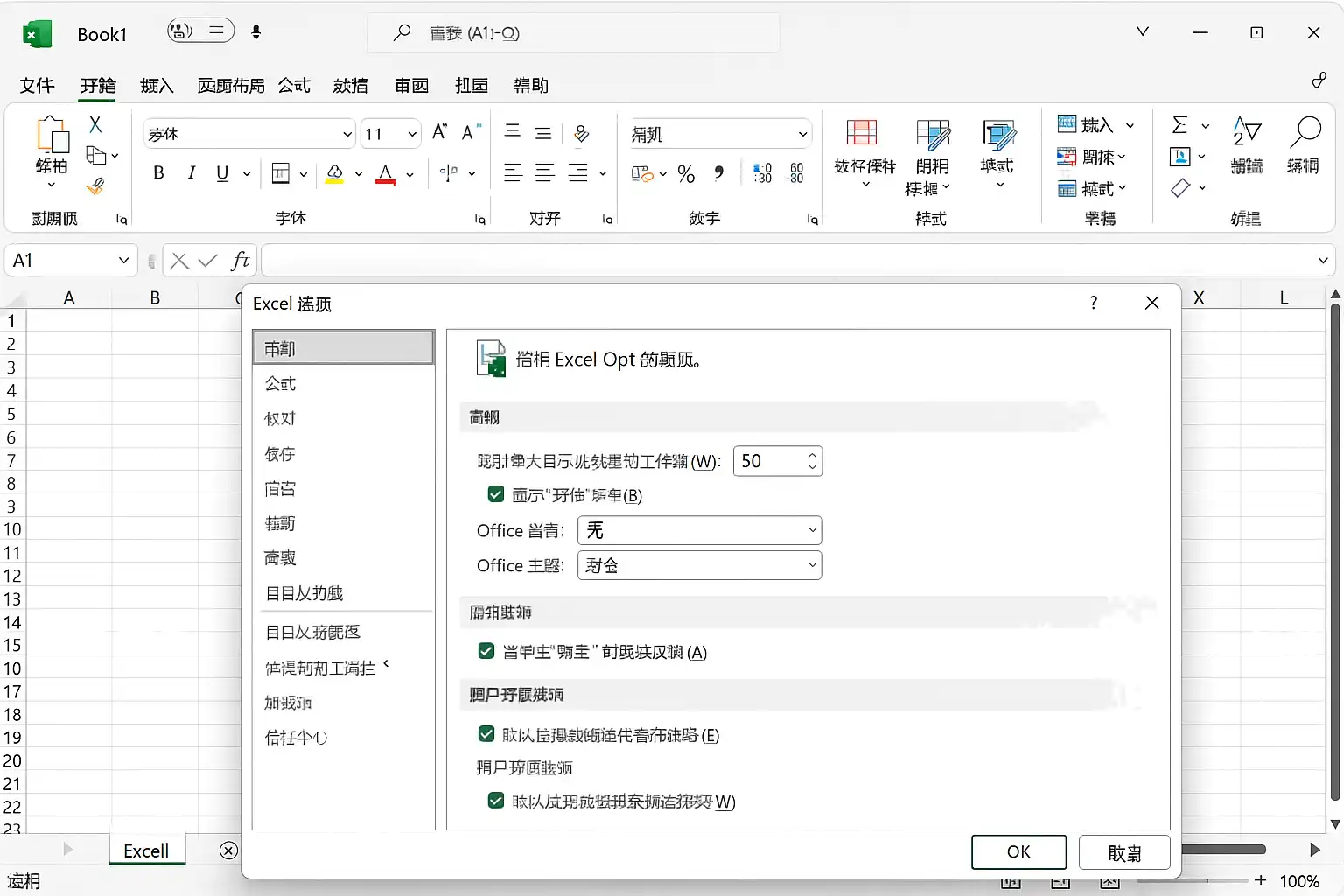Screen dimensions: 1344x896
Task: Click the Italic formatting icon
Action: 191,172
